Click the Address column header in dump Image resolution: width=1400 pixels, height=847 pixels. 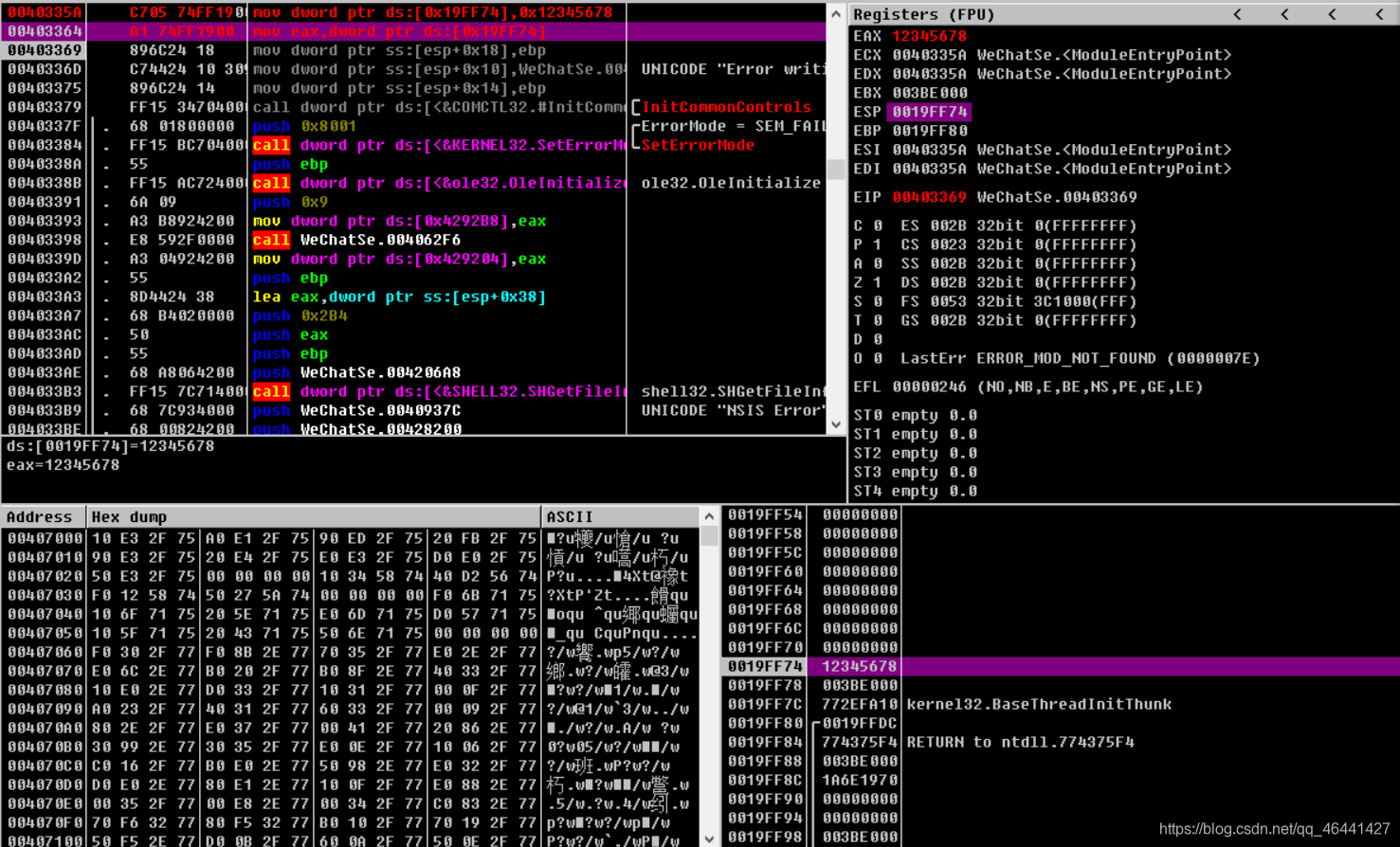pos(44,516)
